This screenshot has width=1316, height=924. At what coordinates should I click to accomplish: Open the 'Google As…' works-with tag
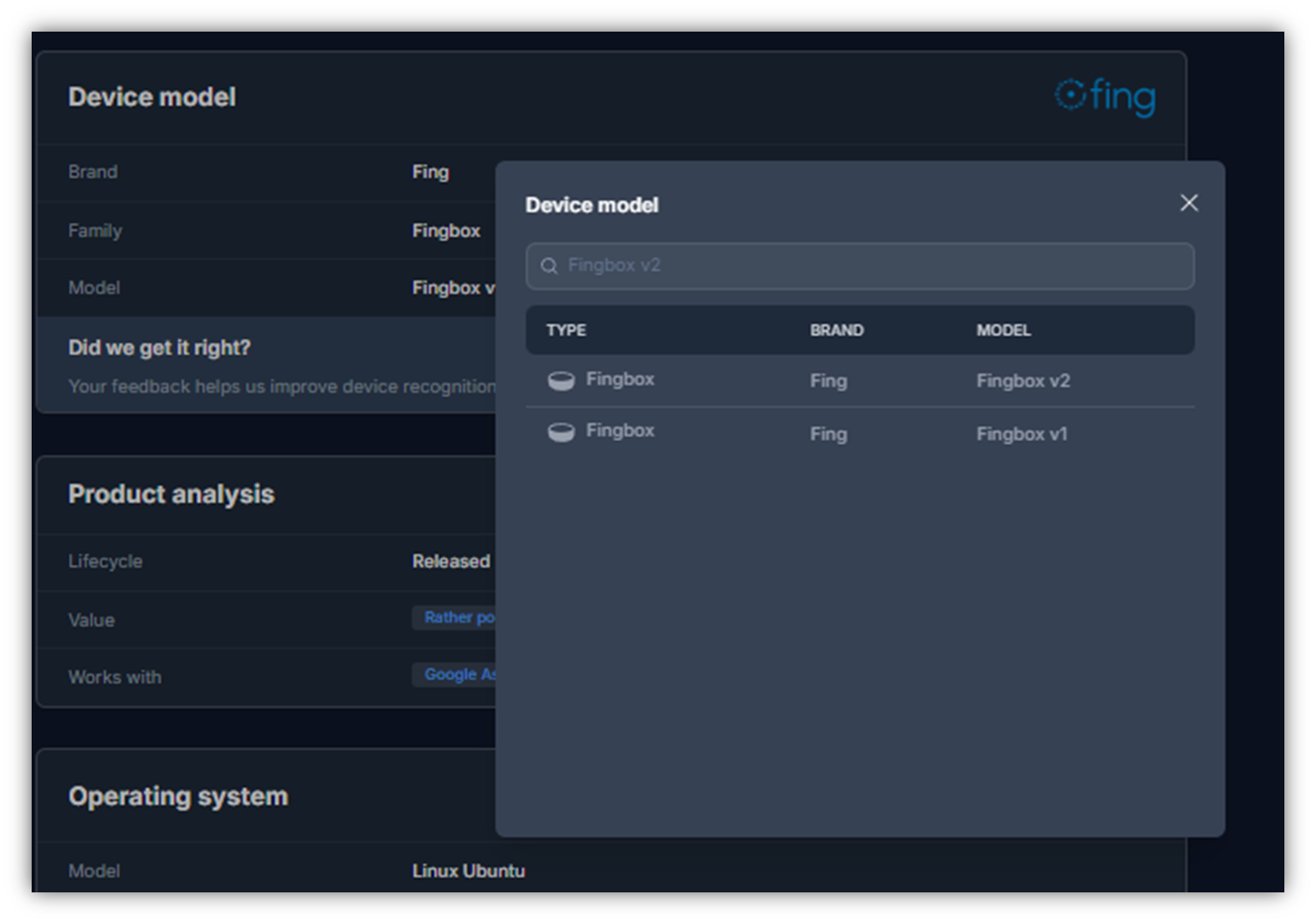coord(457,675)
